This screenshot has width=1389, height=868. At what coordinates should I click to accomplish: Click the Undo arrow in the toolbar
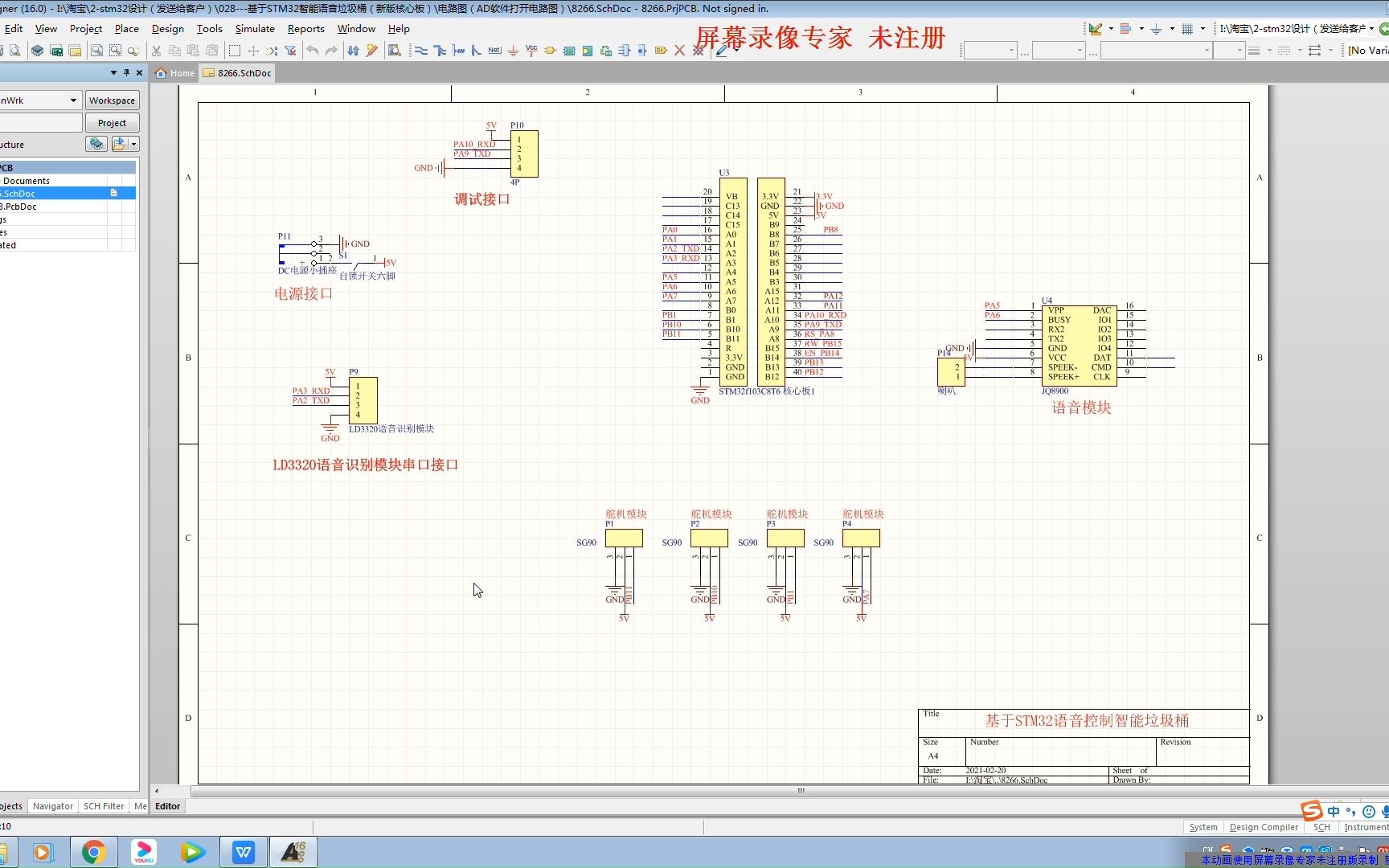pos(313,51)
